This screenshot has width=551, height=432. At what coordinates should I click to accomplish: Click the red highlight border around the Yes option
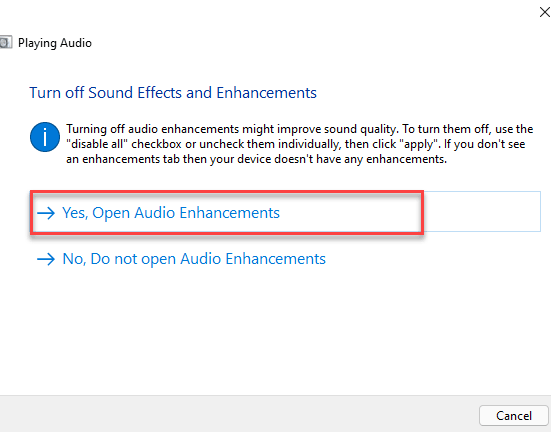[227, 192]
